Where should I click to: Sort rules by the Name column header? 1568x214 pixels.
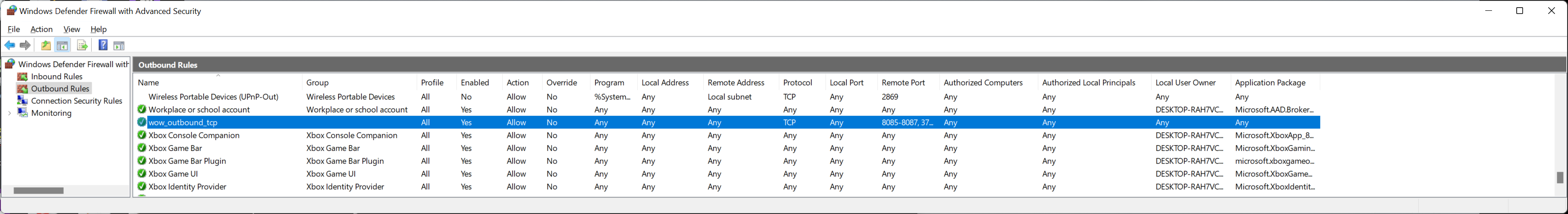148,83
